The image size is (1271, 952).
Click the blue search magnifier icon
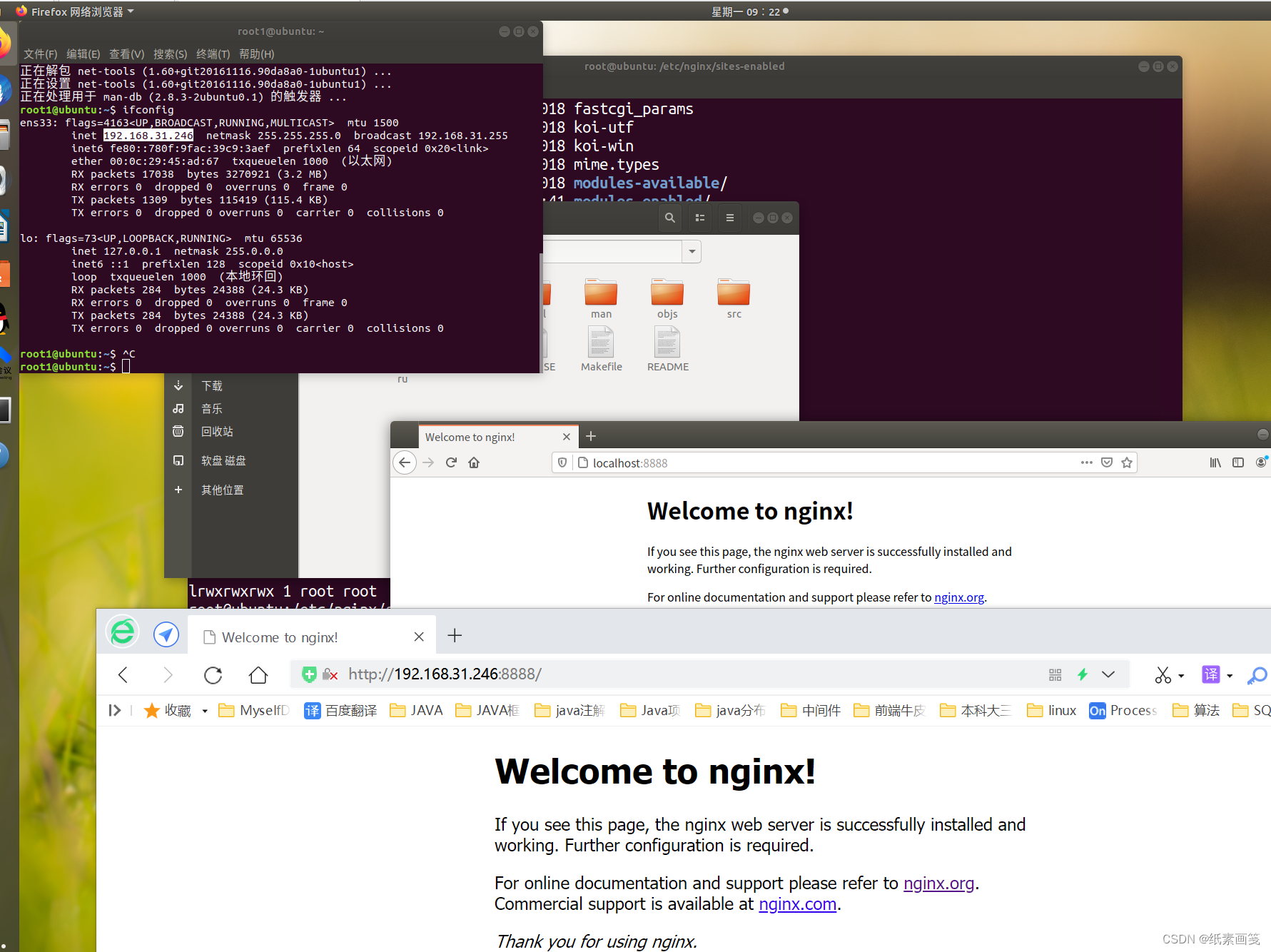[x=1257, y=675]
